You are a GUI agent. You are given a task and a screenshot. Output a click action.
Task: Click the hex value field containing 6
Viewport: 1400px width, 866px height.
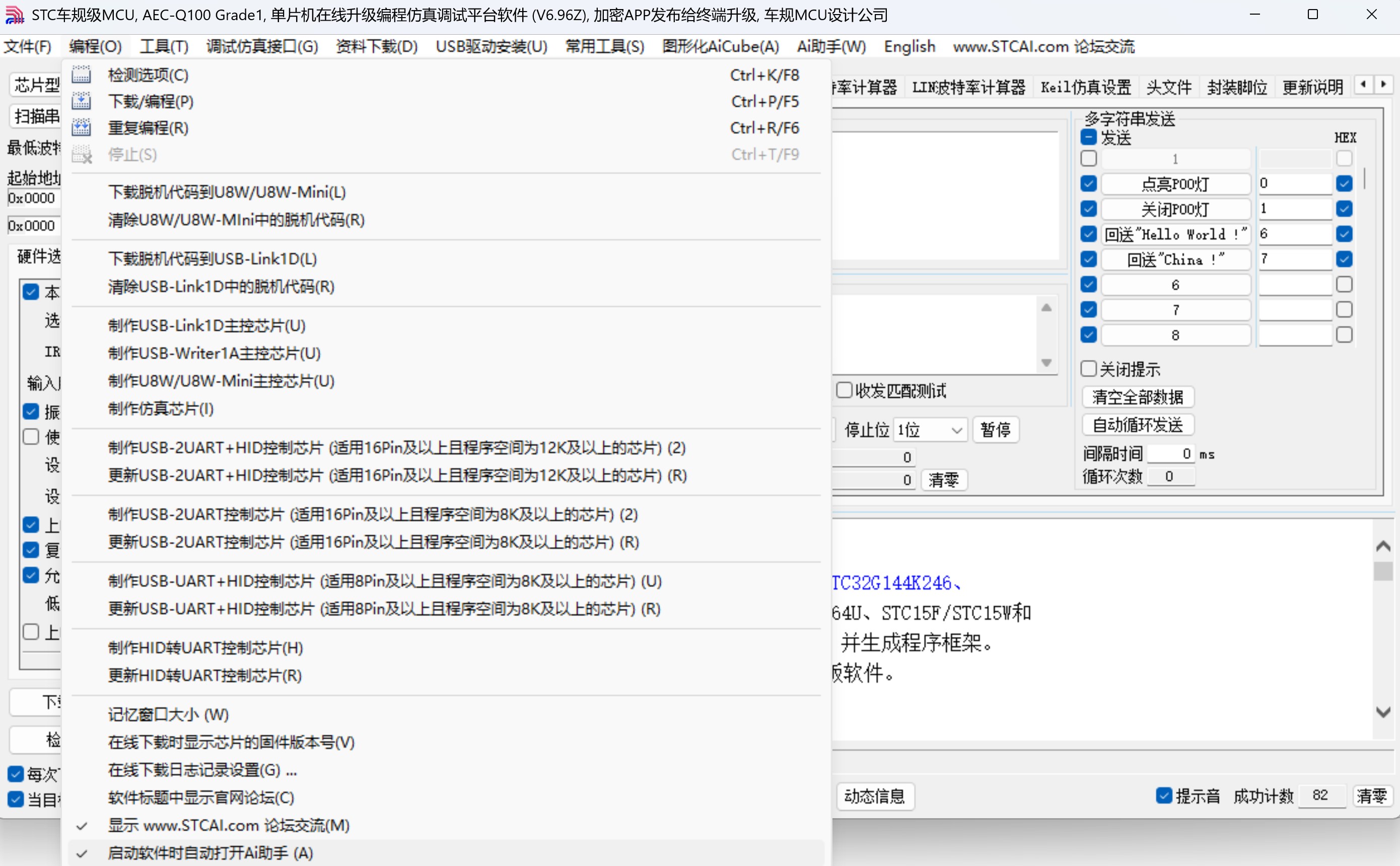point(1295,234)
